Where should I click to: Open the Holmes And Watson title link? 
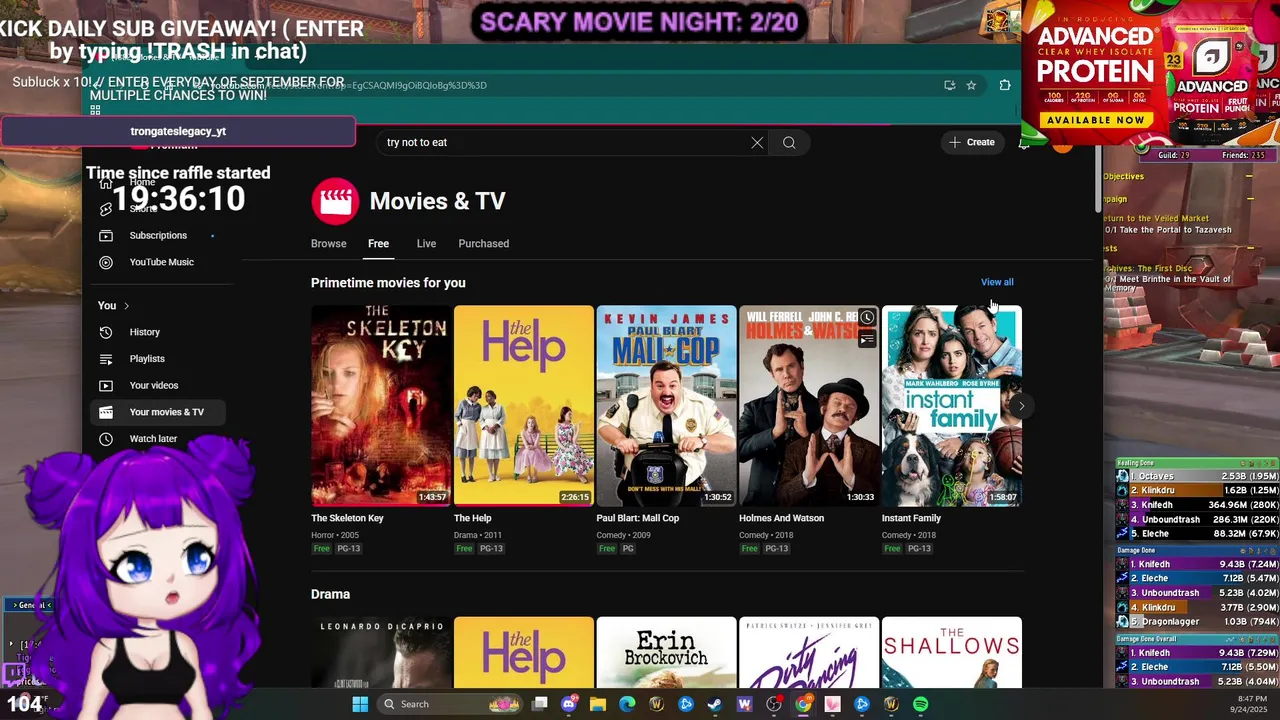pos(781,518)
